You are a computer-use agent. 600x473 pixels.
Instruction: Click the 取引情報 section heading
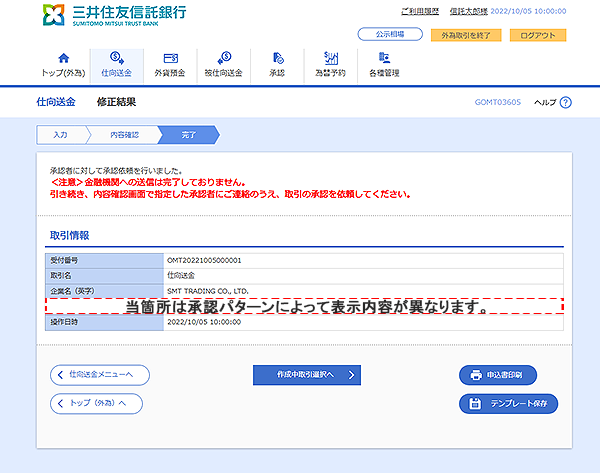pyautogui.click(x=70, y=235)
